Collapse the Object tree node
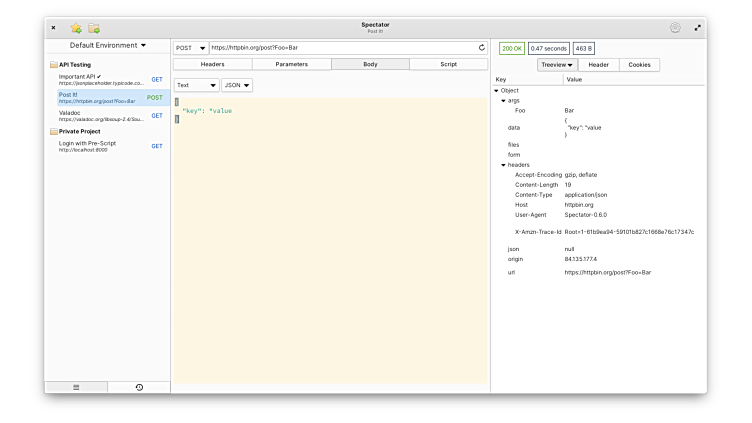 pos(497,91)
